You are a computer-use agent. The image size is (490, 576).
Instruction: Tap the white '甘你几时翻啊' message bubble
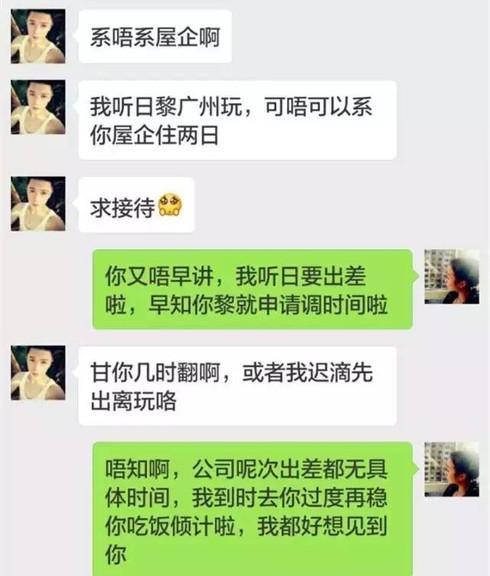(x=238, y=386)
